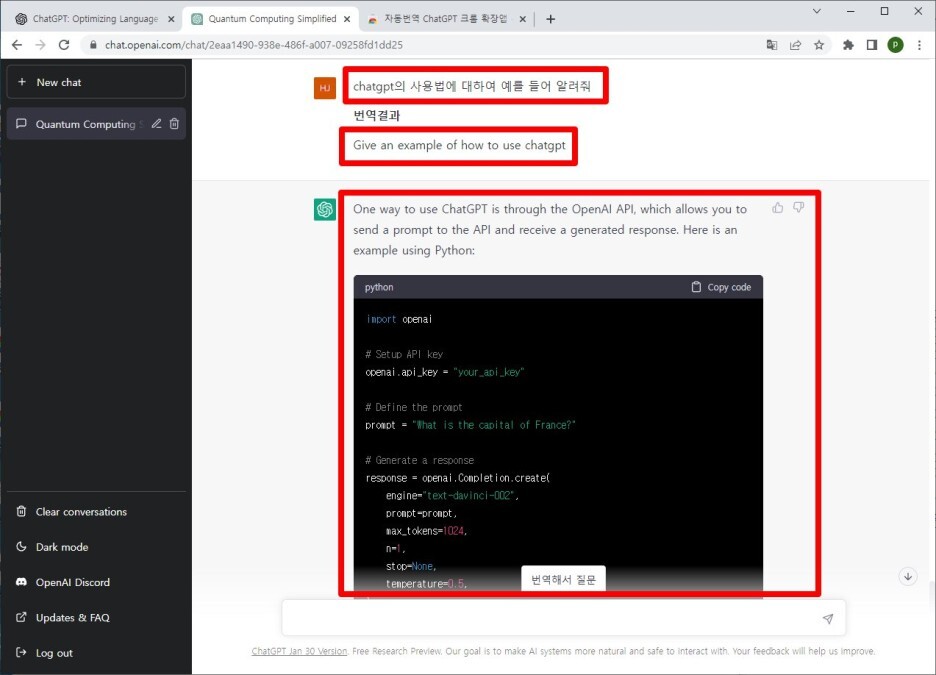Click the orange HJ user avatar
936x675 pixels.
coord(325,88)
